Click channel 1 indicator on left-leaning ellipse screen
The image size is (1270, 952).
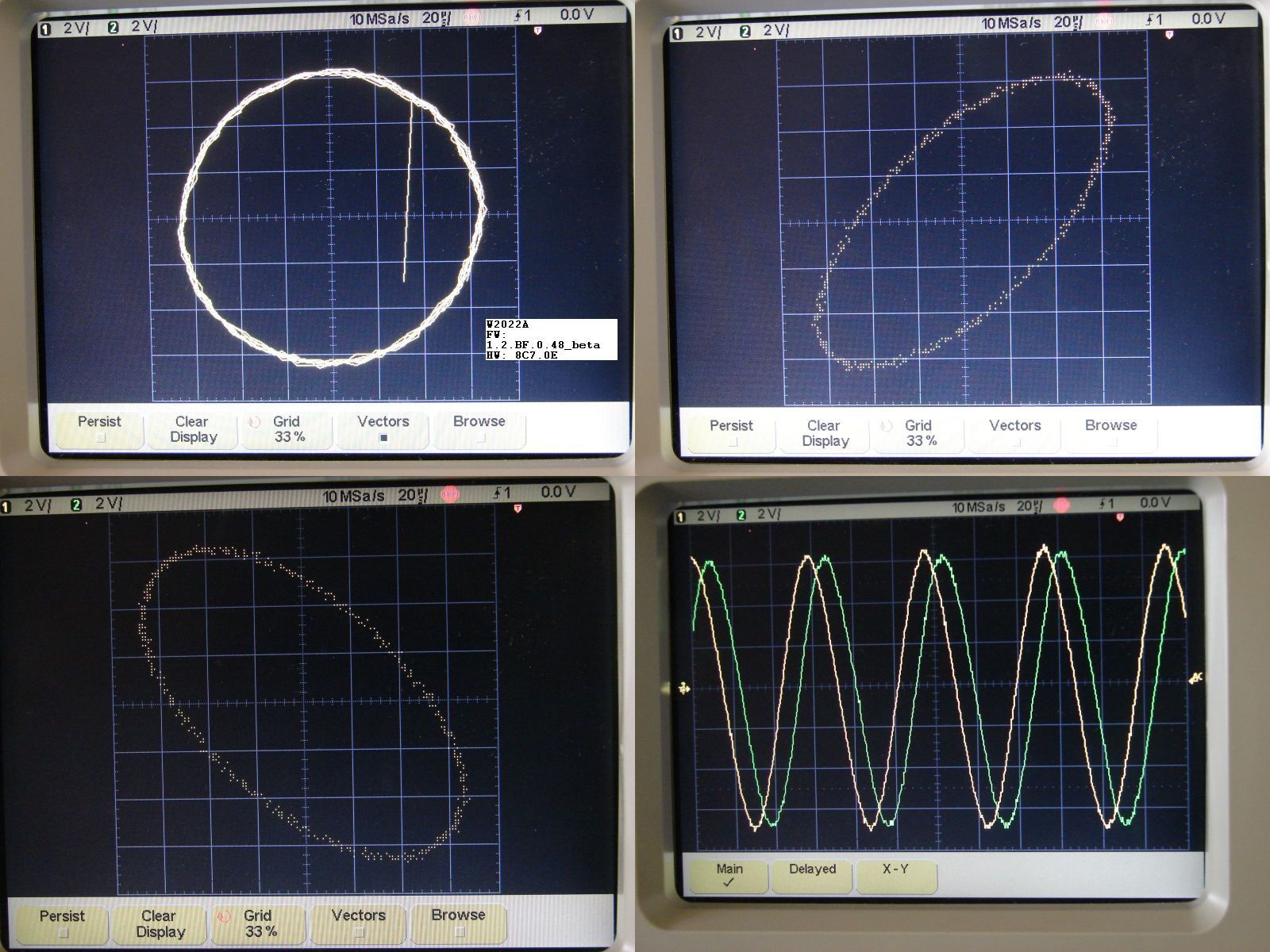(x=7, y=506)
